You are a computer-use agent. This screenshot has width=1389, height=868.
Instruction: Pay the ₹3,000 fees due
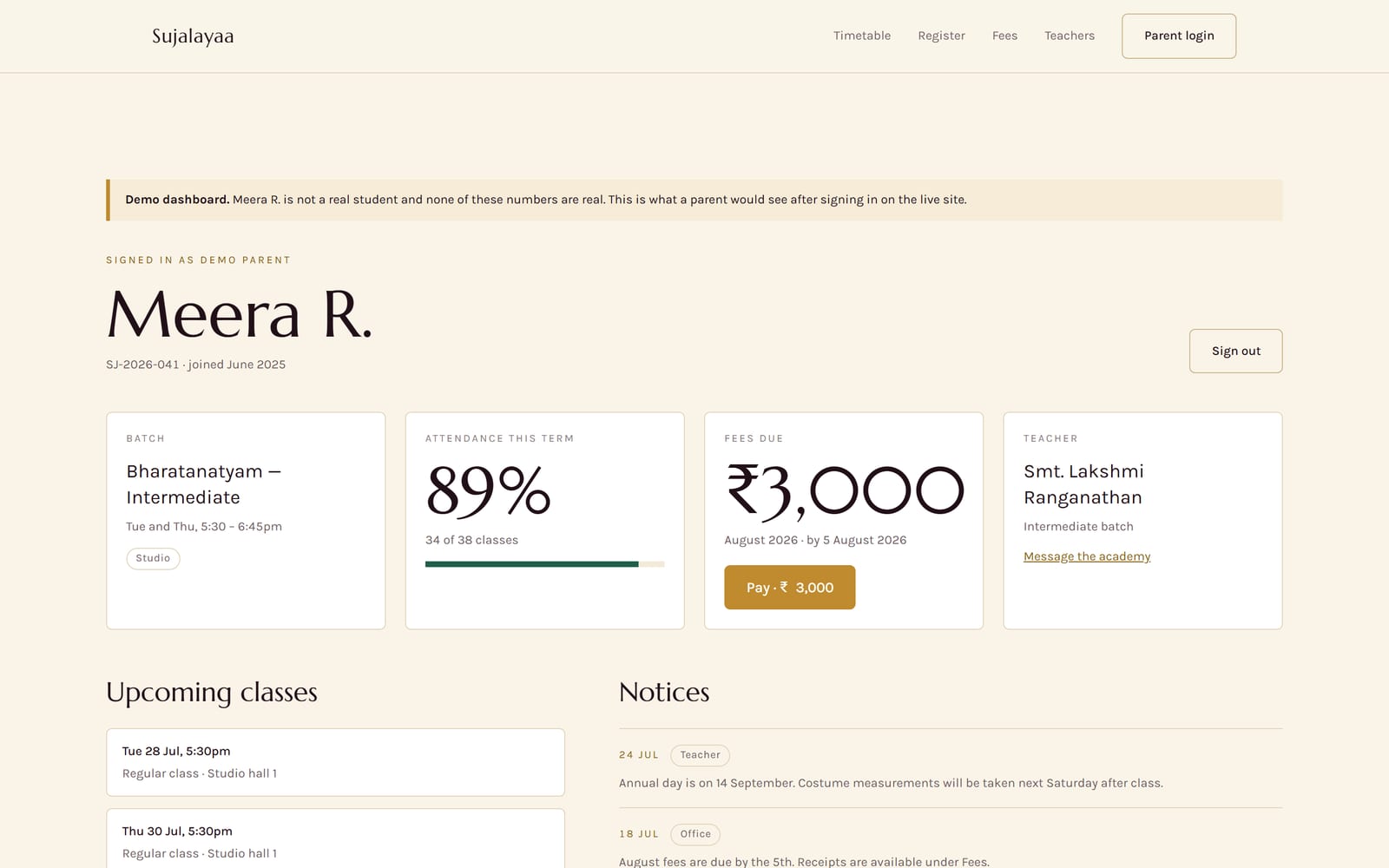pyautogui.click(x=789, y=588)
